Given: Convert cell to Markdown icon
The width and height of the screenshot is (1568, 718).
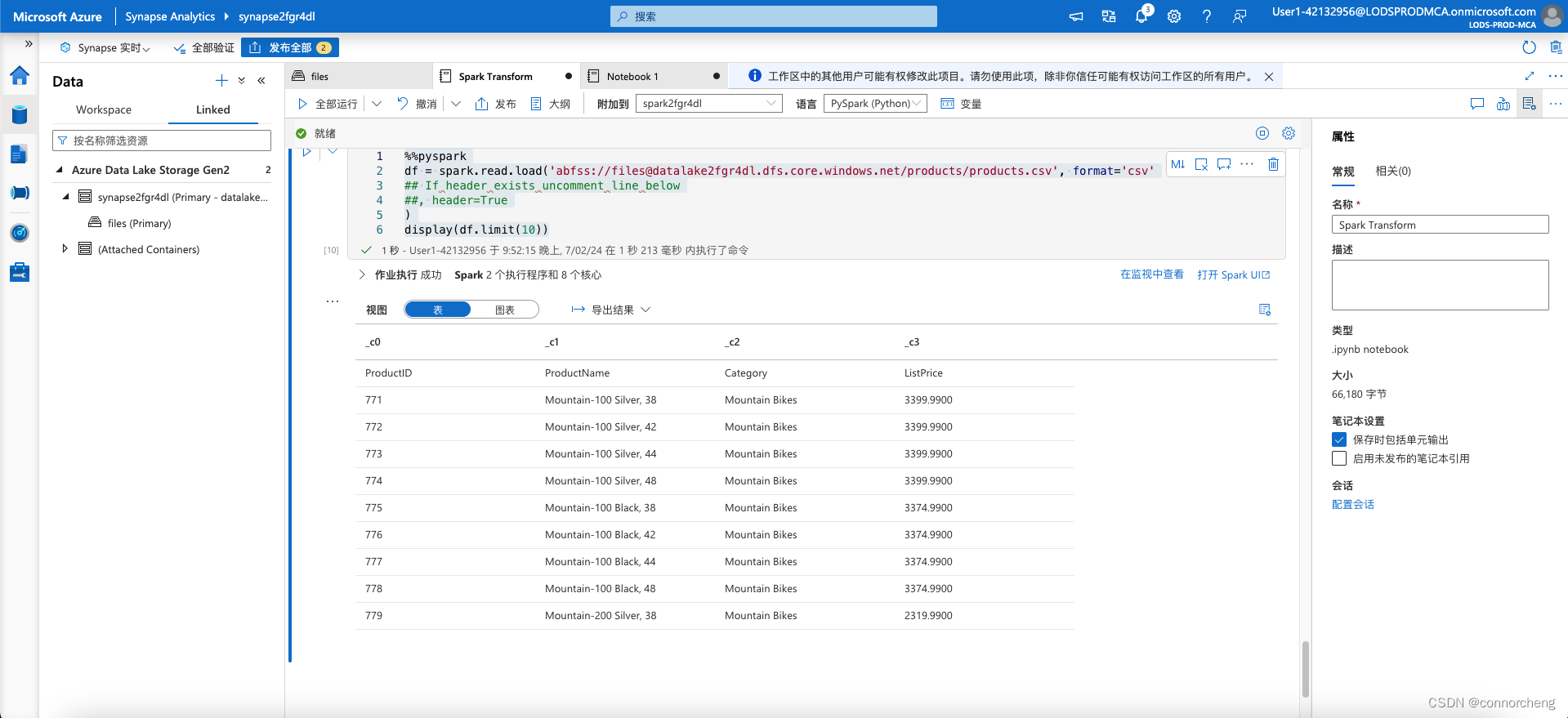Looking at the screenshot, I should click(1177, 164).
